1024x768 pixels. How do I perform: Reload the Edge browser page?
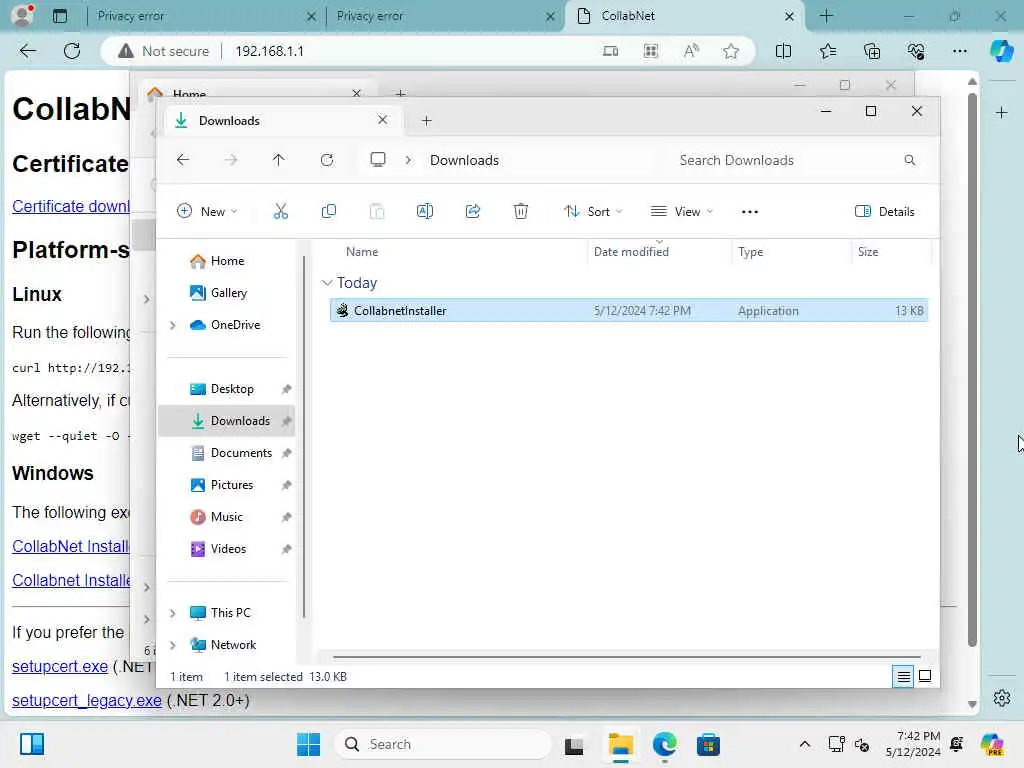click(72, 51)
